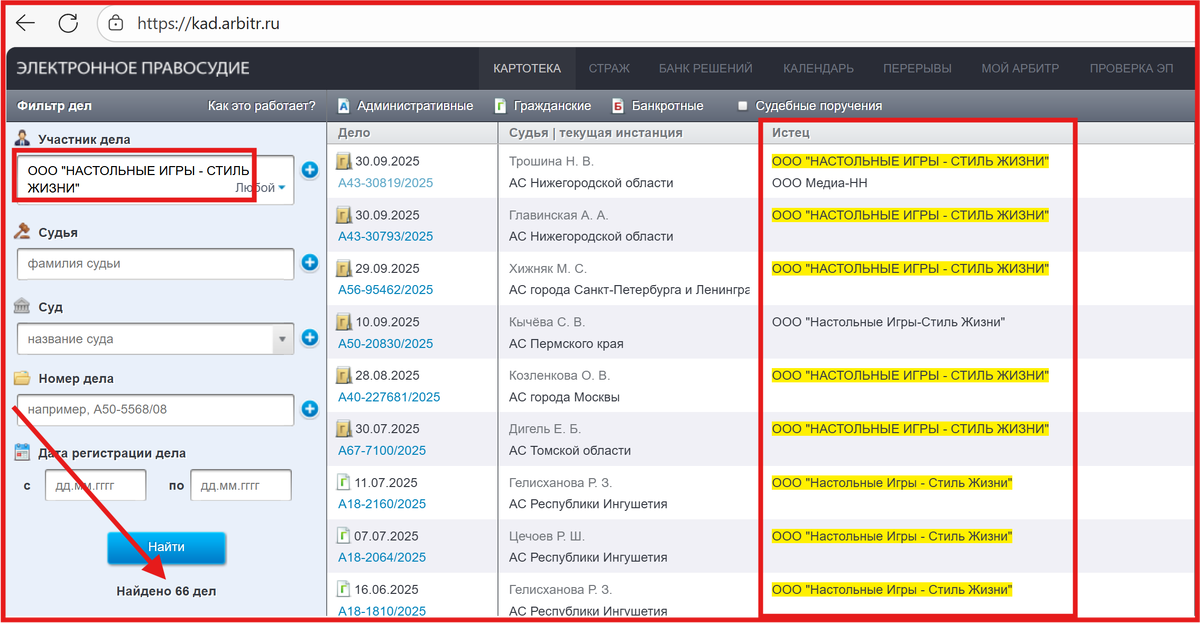1200x623 pixels.
Task: Expand the название суда dropdown arrow
Action: click(x=283, y=339)
